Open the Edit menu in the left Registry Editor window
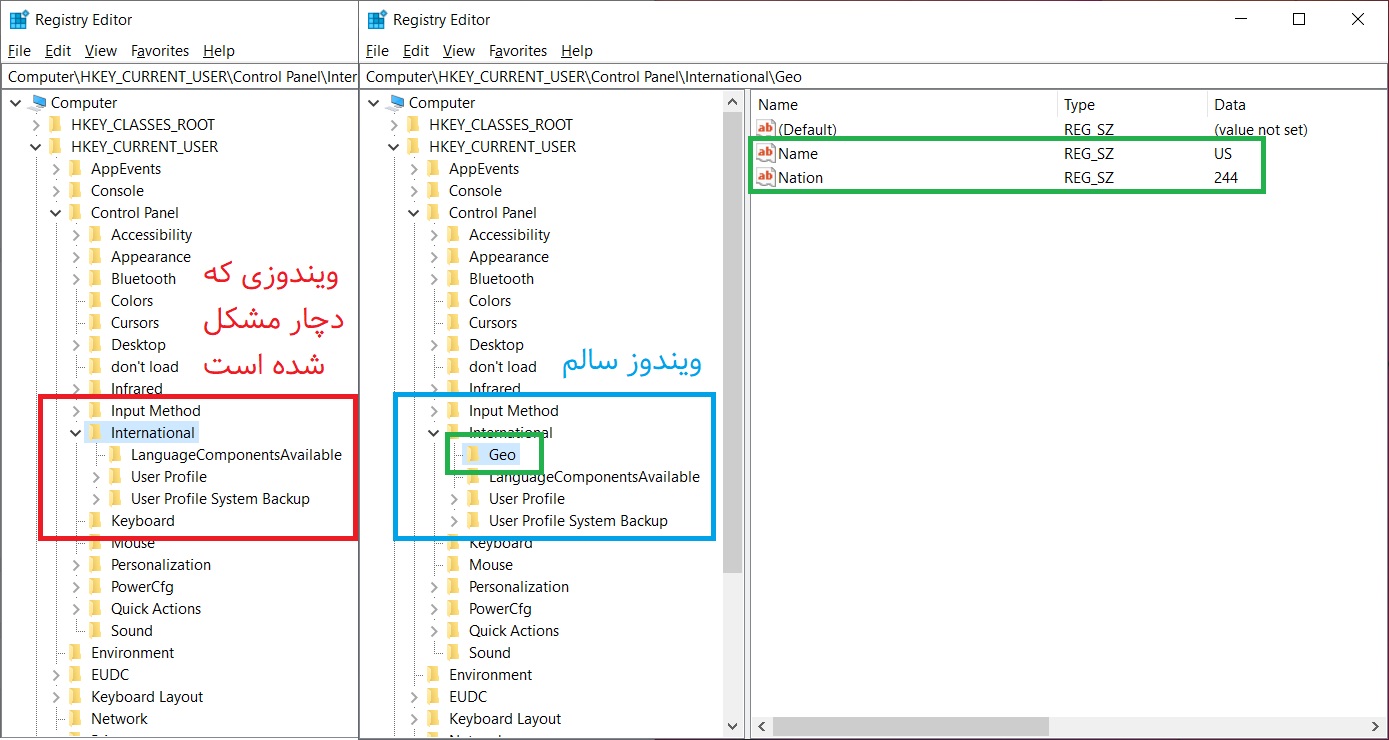The height and width of the screenshot is (740, 1389). 58,51
